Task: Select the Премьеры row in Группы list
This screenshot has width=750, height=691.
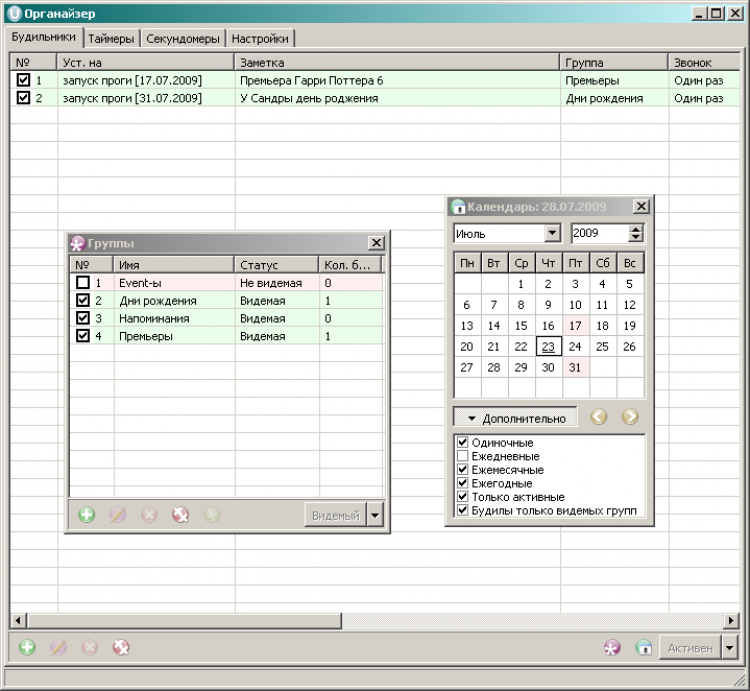Action: coord(226,336)
